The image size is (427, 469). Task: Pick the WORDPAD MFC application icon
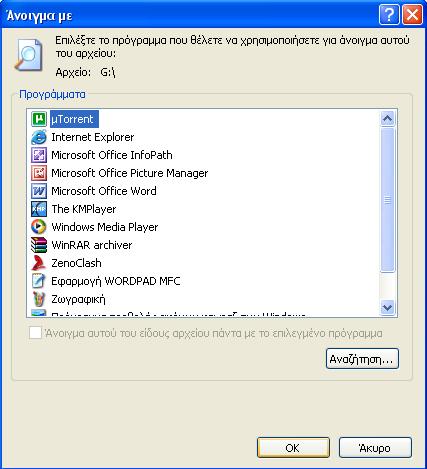(39, 281)
